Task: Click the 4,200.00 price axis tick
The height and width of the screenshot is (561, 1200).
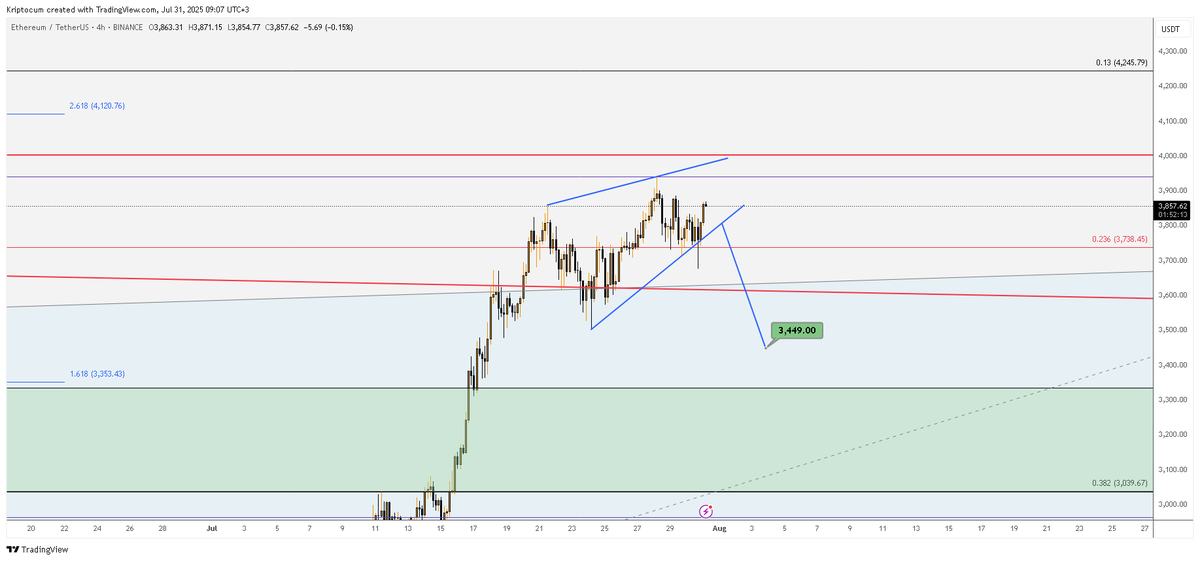Action: [x=1172, y=86]
